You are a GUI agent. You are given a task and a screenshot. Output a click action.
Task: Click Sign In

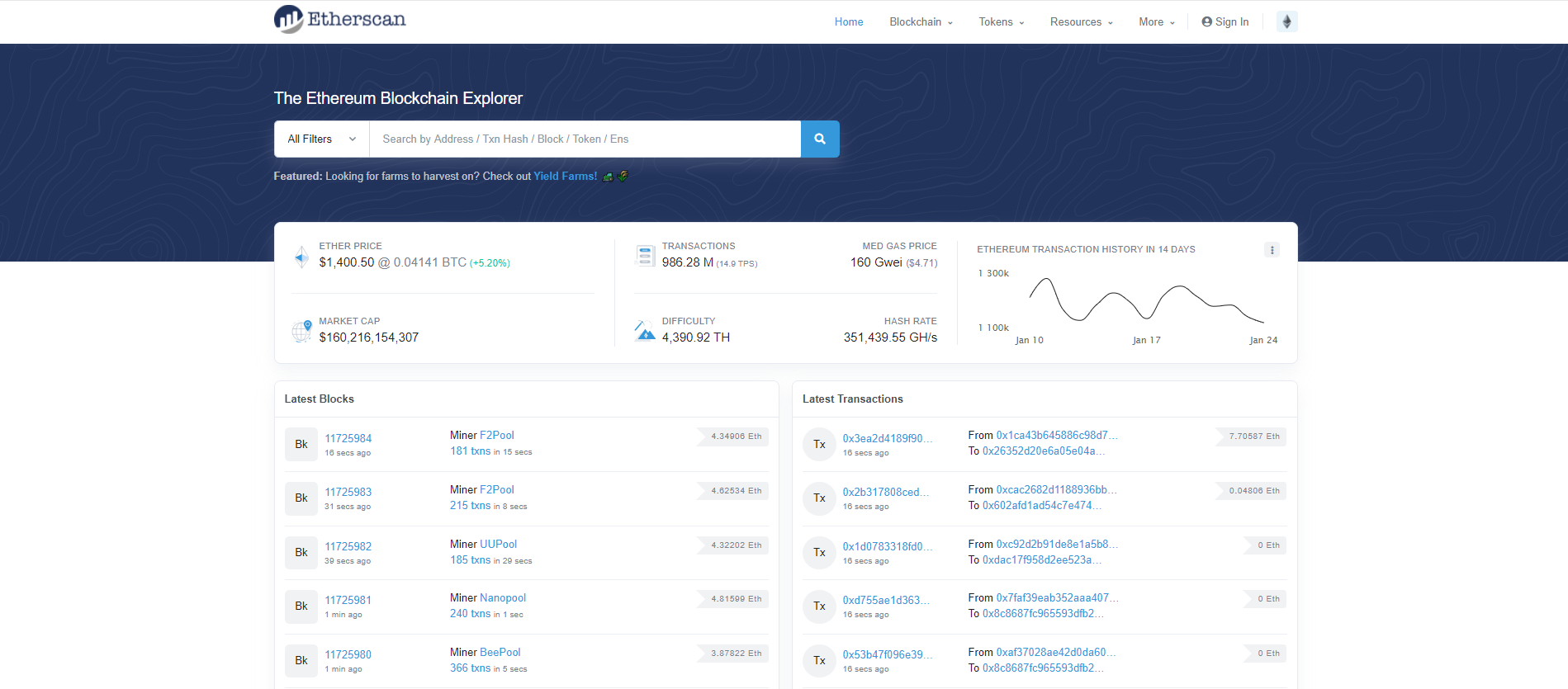(x=1225, y=22)
